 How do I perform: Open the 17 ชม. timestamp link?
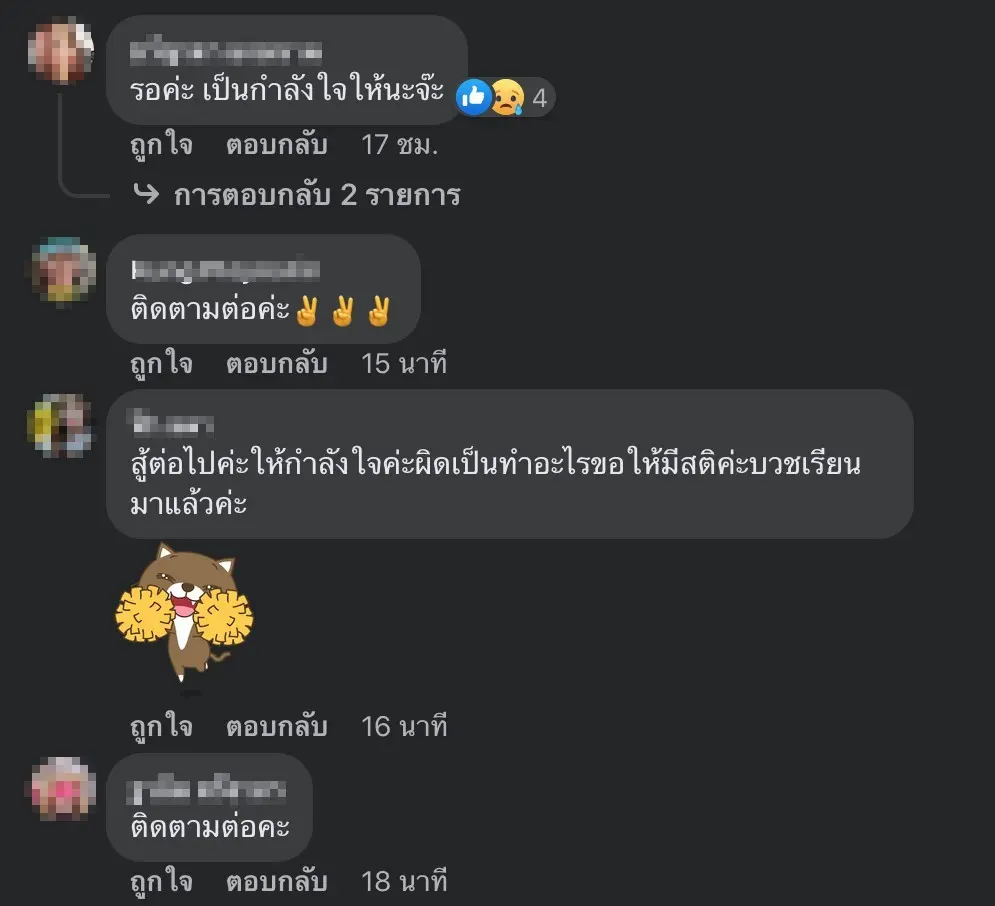[399, 145]
